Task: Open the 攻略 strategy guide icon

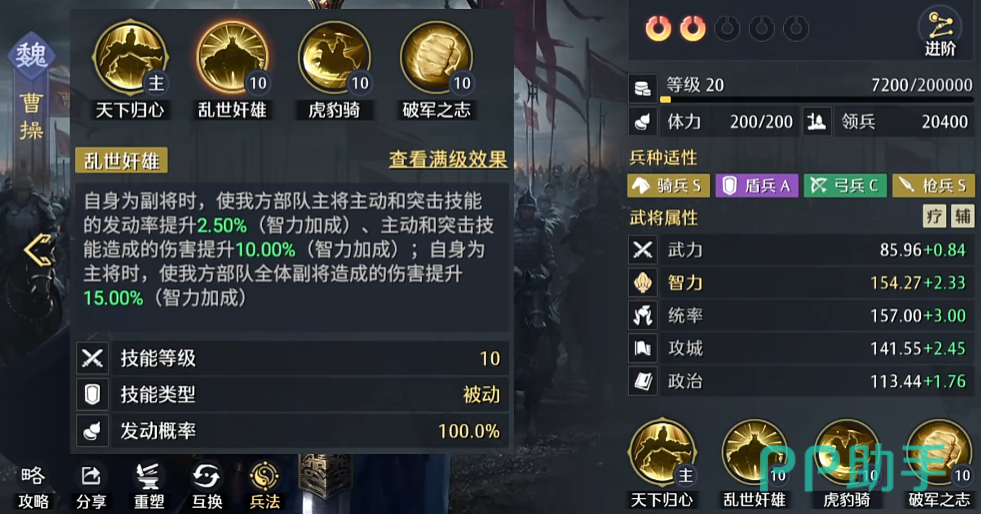Action: click(33, 487)
